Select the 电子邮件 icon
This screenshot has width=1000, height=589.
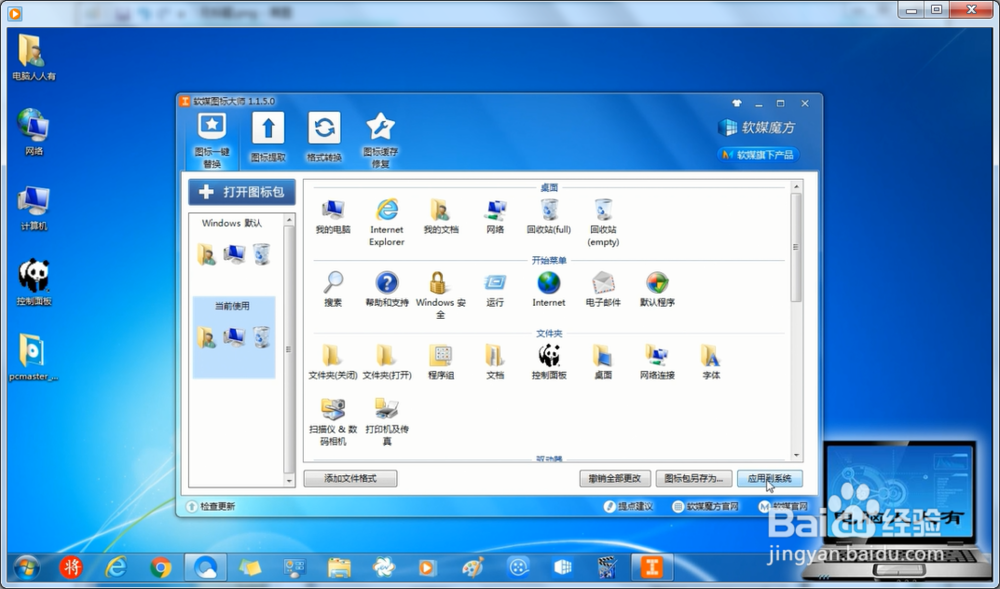(603, 289)
